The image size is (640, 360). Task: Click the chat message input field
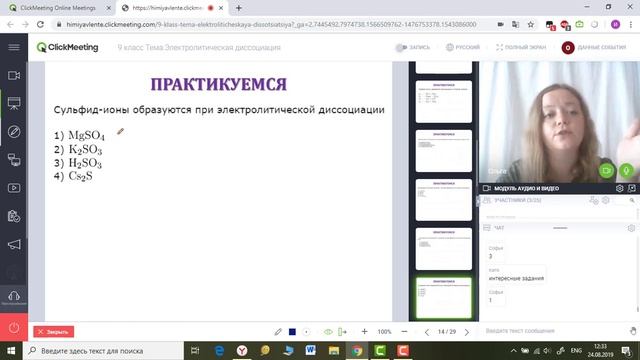point(553,331)
